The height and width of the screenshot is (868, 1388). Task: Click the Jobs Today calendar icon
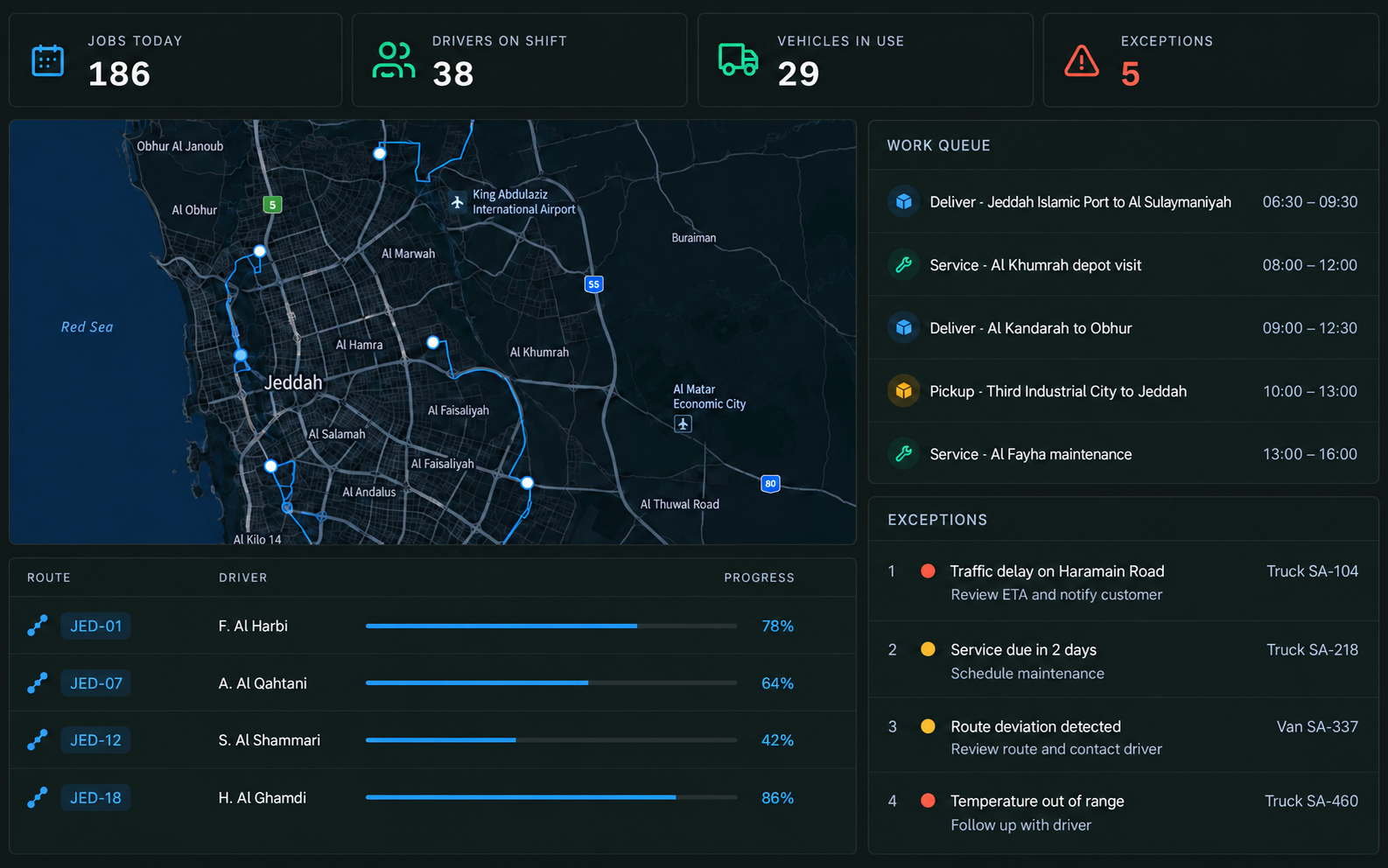point(48,60)
